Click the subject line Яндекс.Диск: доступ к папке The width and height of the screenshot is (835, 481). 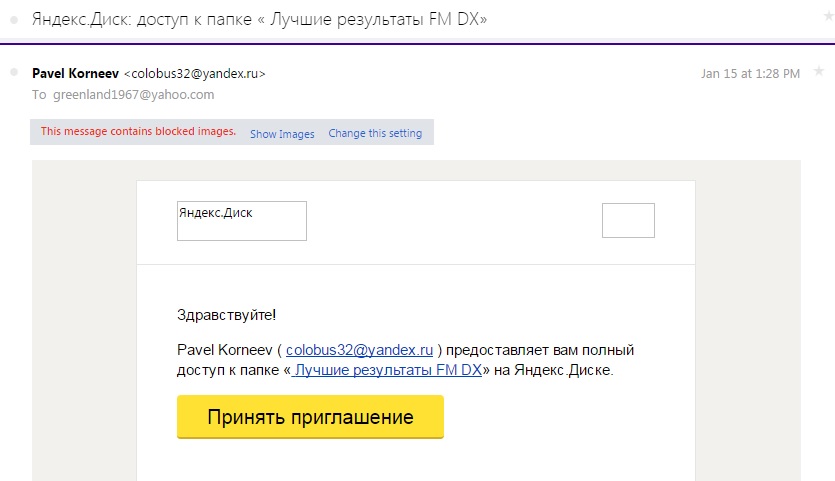[259, 20]
